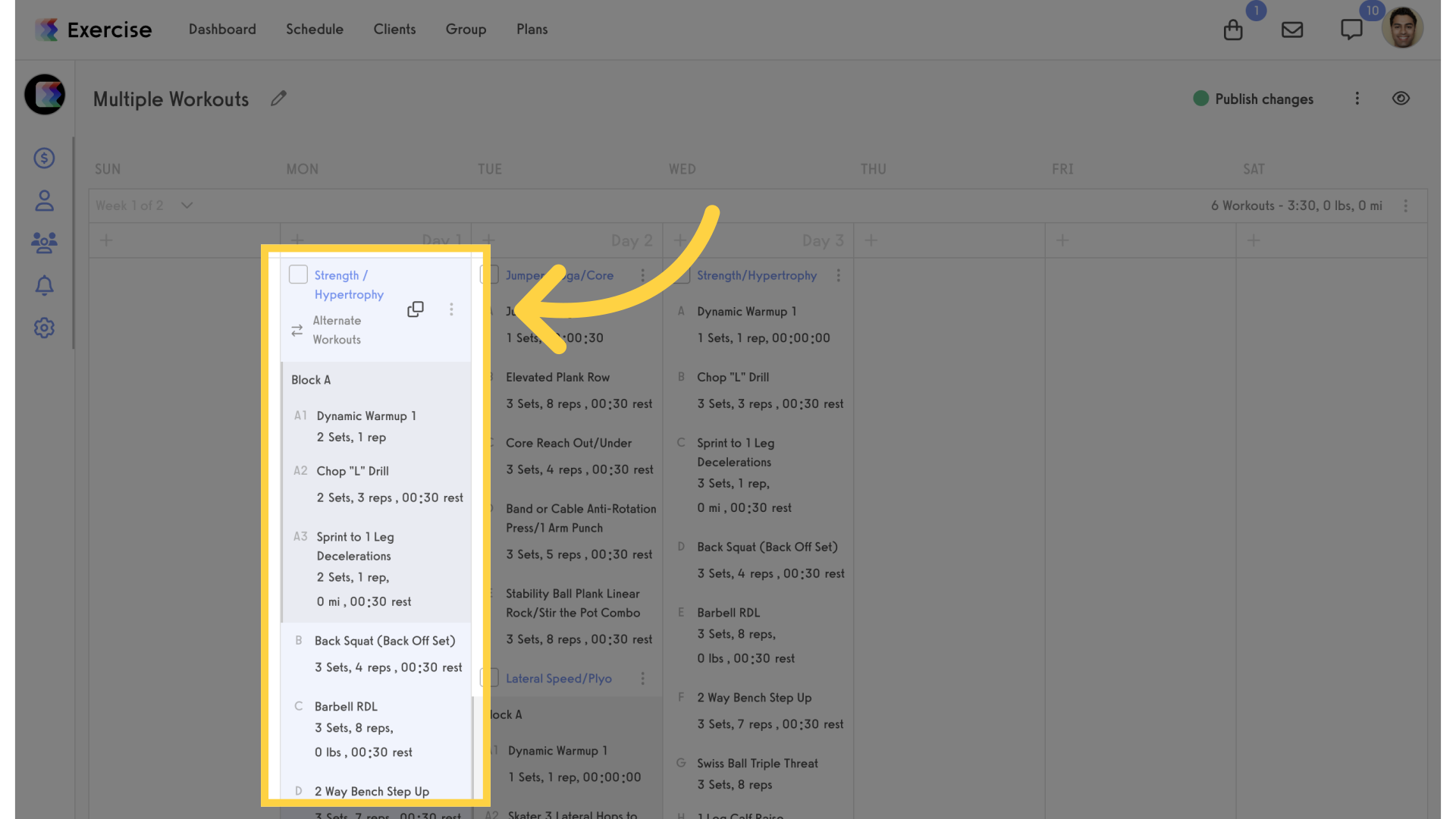Add a workout on Sunday
The width and height of the screenshot is (1456, 819).
tap(107, 240)
